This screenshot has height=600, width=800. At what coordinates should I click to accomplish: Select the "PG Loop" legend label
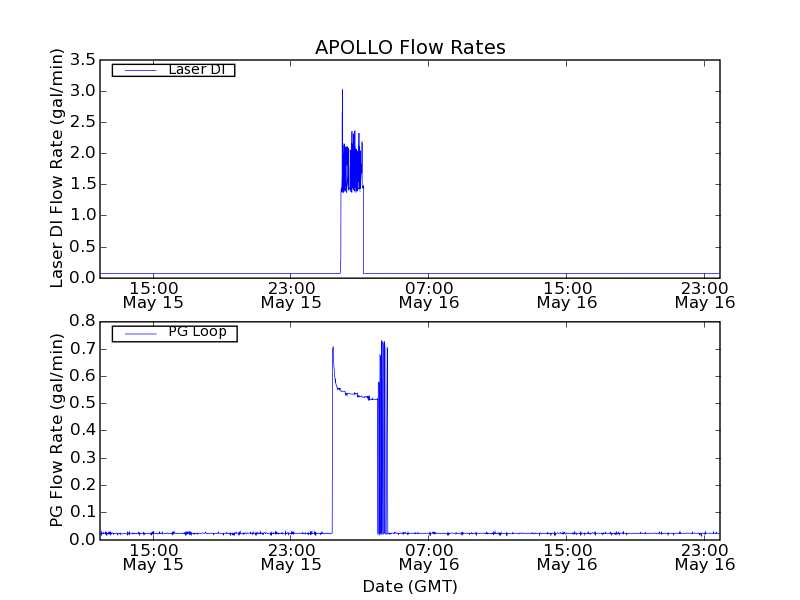[x=197, y=332]
